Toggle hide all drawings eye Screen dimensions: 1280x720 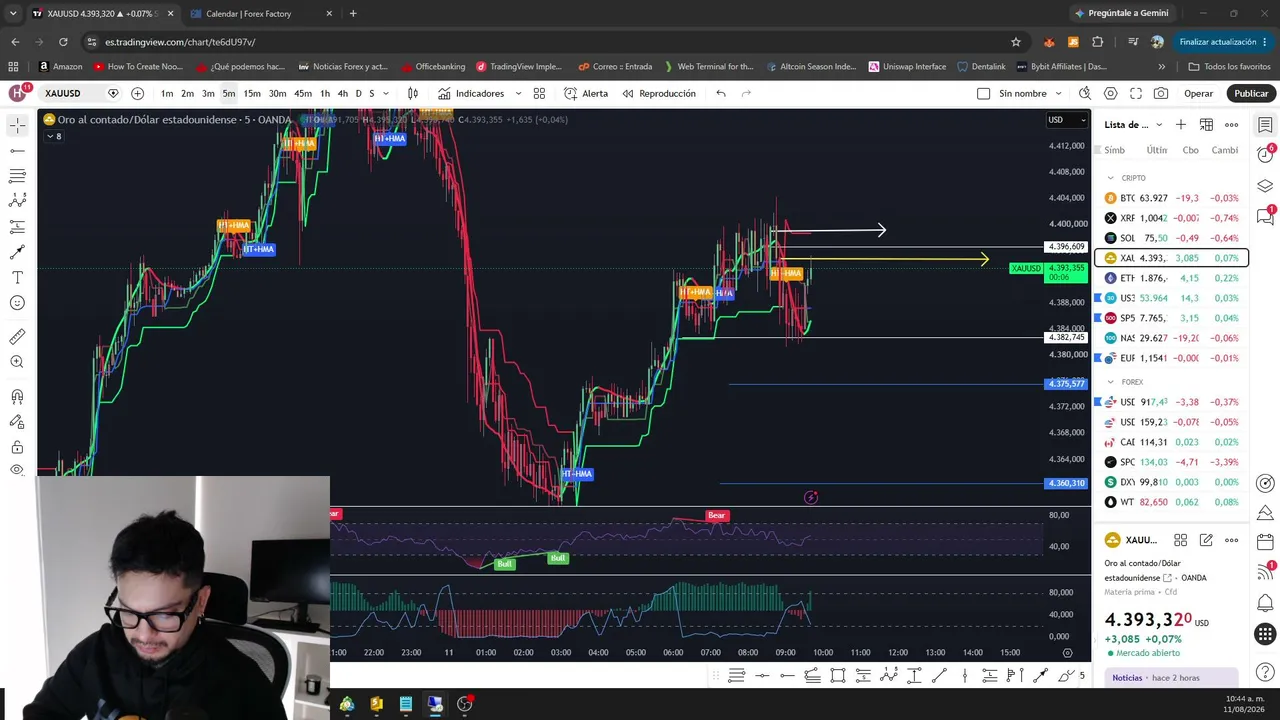coord(17,470)
